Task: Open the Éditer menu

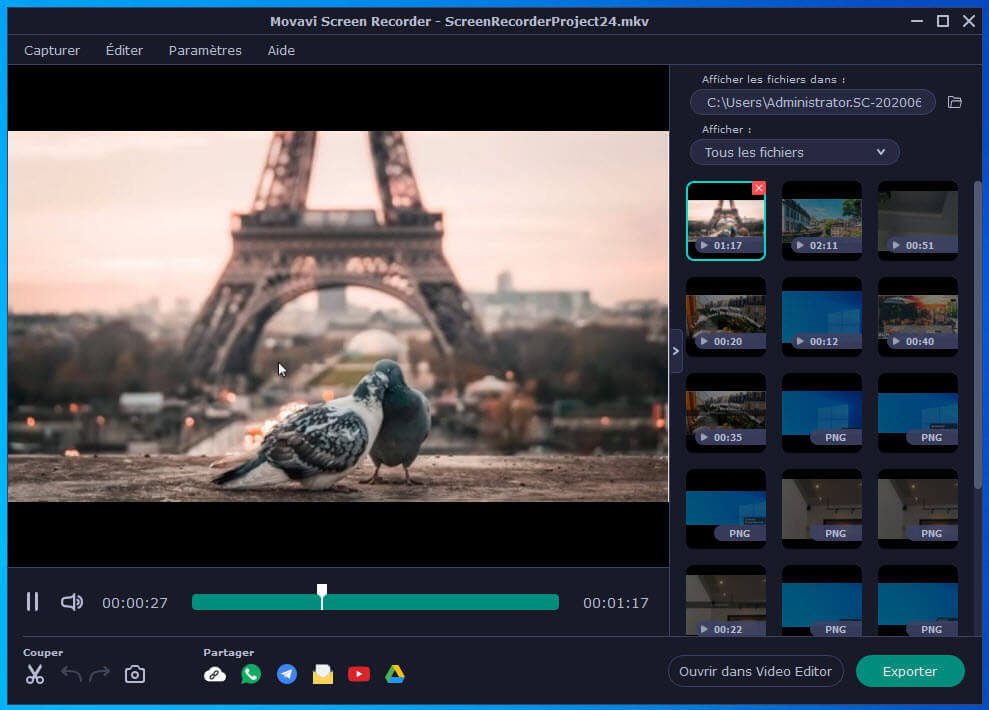Action: pyautogui.click(x=124, y=50)
